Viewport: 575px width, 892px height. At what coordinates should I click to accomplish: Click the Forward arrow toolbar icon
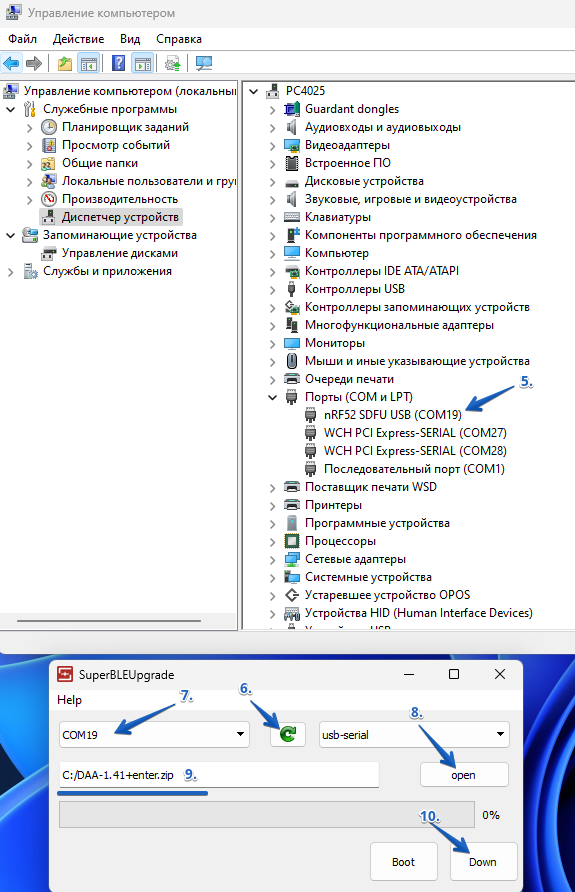[x=34, y=63]
